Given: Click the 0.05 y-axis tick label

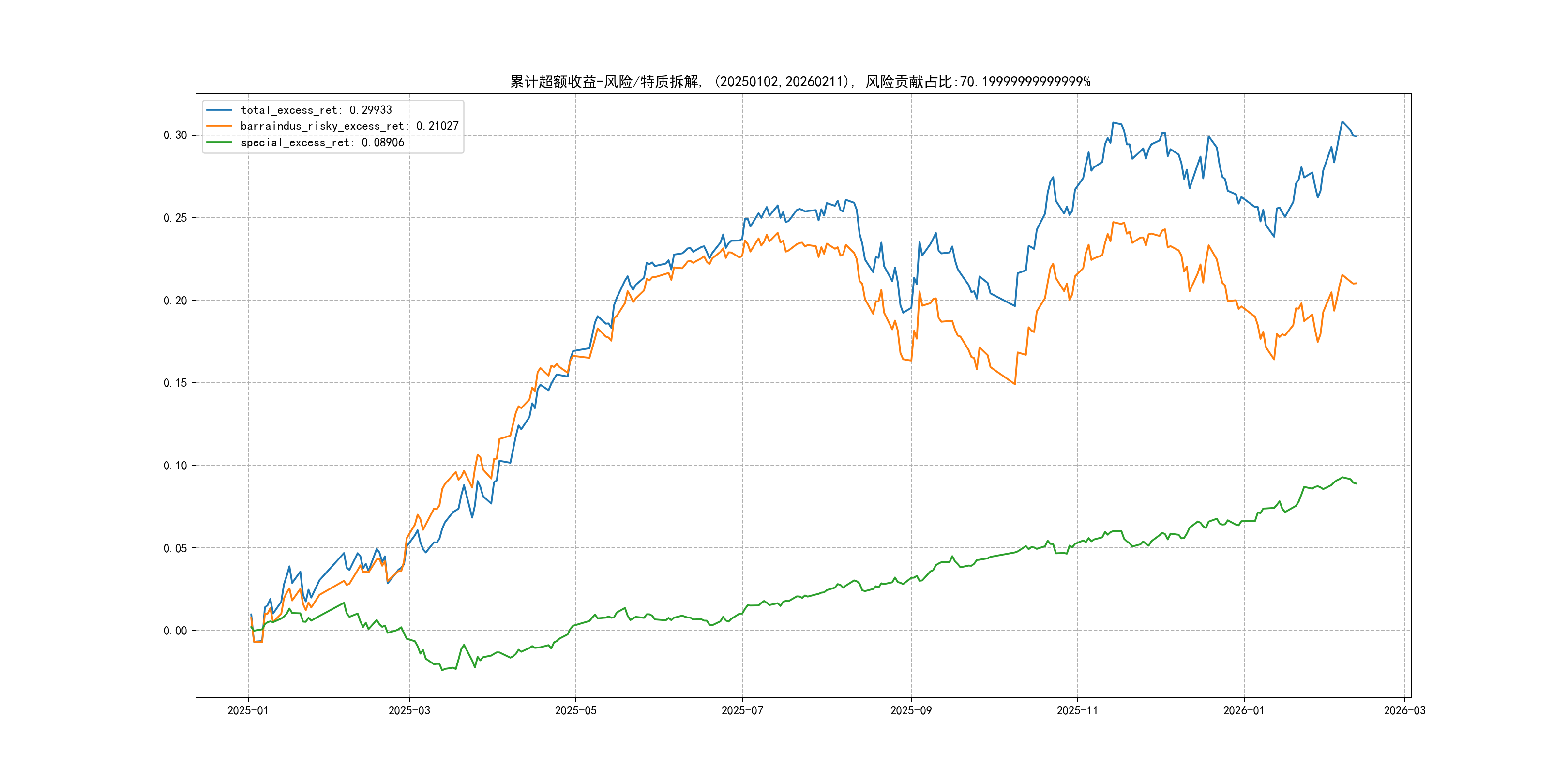Looking at the screenshot, I should [x=175, y=548].
